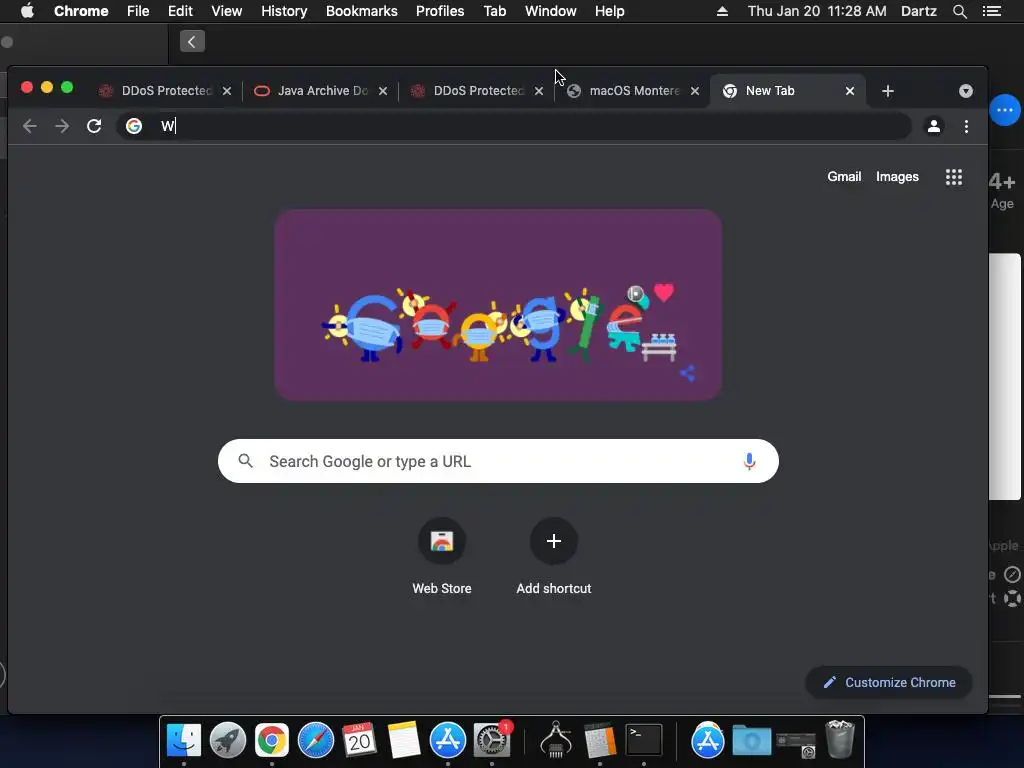Click the date and time in the menu bar
This screenshot has height=768, width=1024.
[817, 11]
